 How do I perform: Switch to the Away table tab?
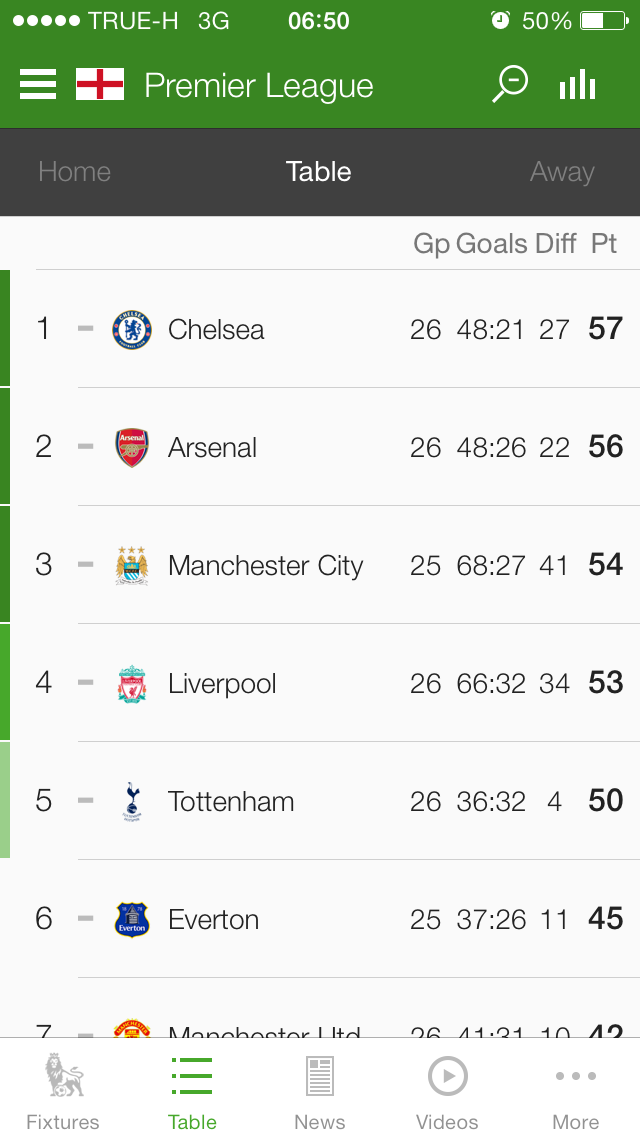[562, 172]
